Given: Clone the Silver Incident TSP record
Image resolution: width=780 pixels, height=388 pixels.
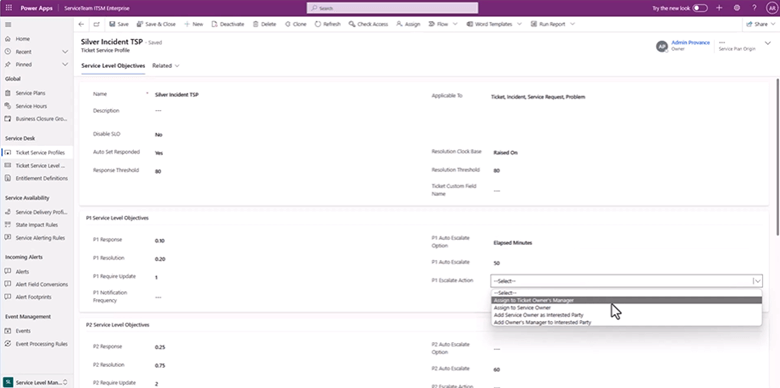Looking at the screenshot, I should coord(295,24).
